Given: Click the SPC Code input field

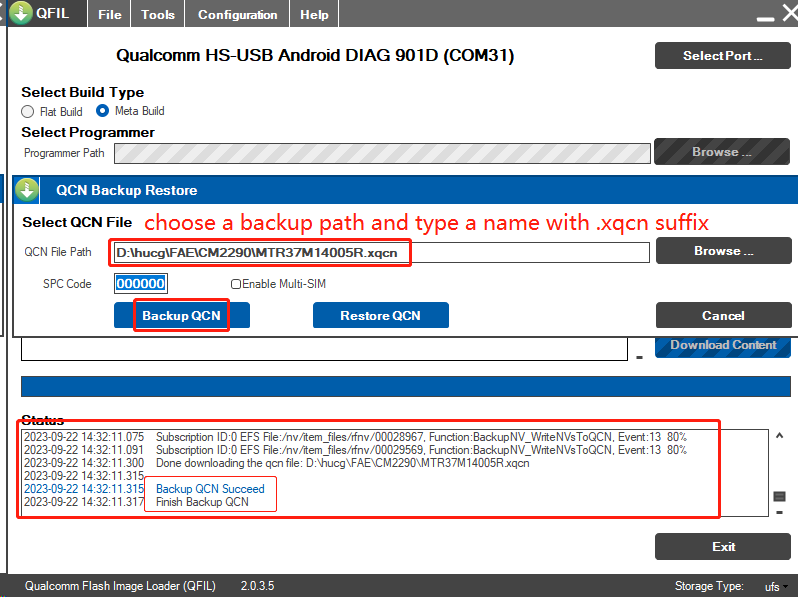Looking at the screenshot, I should [140, 283].
